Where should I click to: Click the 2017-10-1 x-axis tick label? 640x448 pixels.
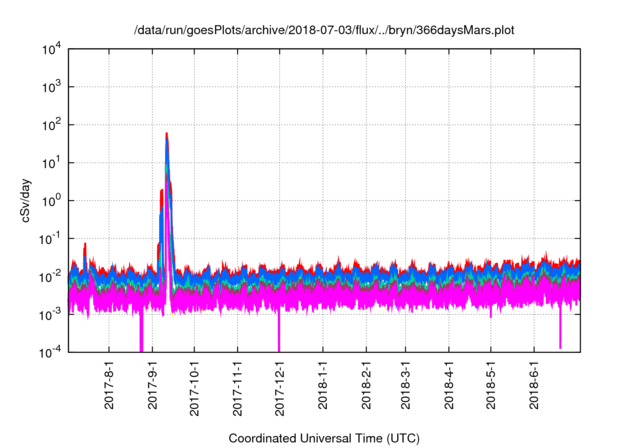coord(195,388)
